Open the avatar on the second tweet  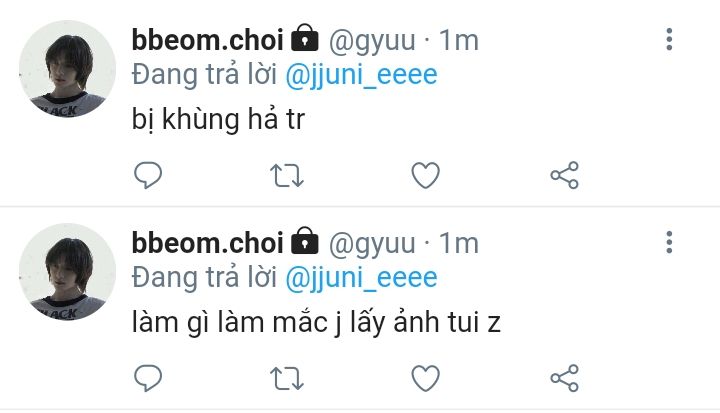pos(67,272)
